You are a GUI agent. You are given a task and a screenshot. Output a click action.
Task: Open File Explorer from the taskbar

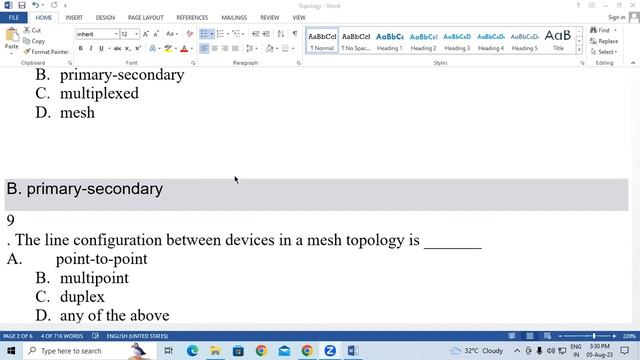coord(215,351)
